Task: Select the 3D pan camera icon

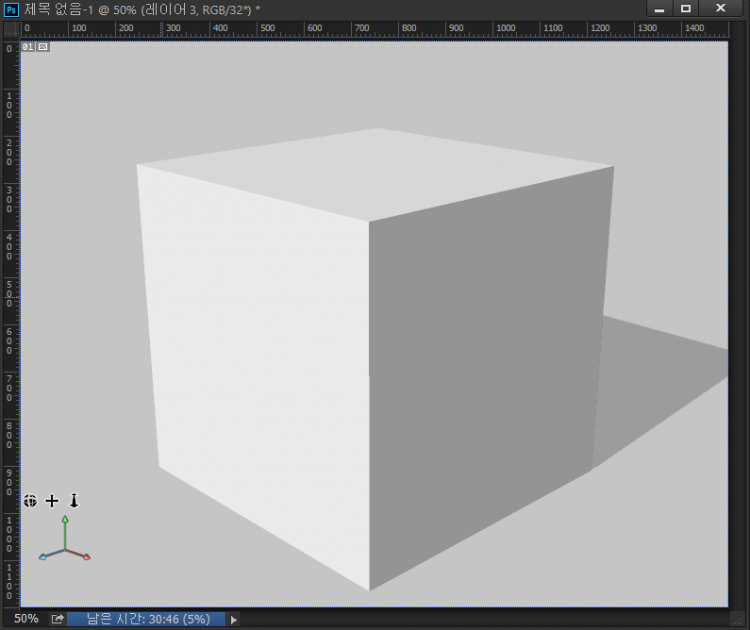Action: (52, 500)
